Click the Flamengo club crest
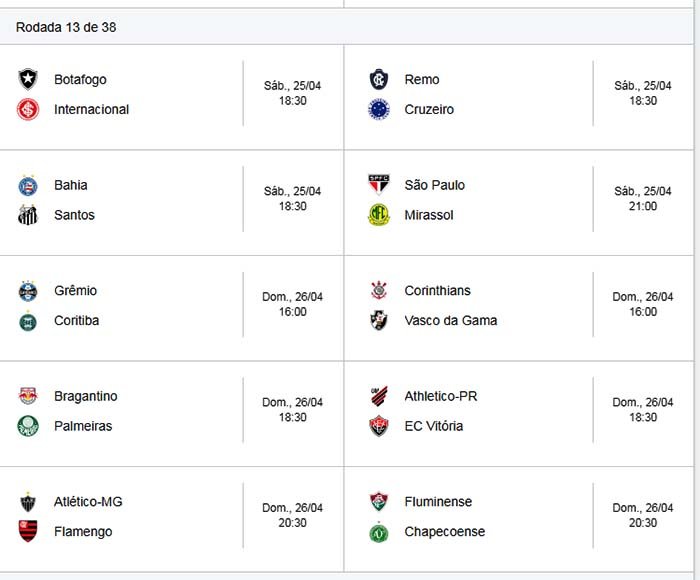700x580 pixels. point(28,532)
